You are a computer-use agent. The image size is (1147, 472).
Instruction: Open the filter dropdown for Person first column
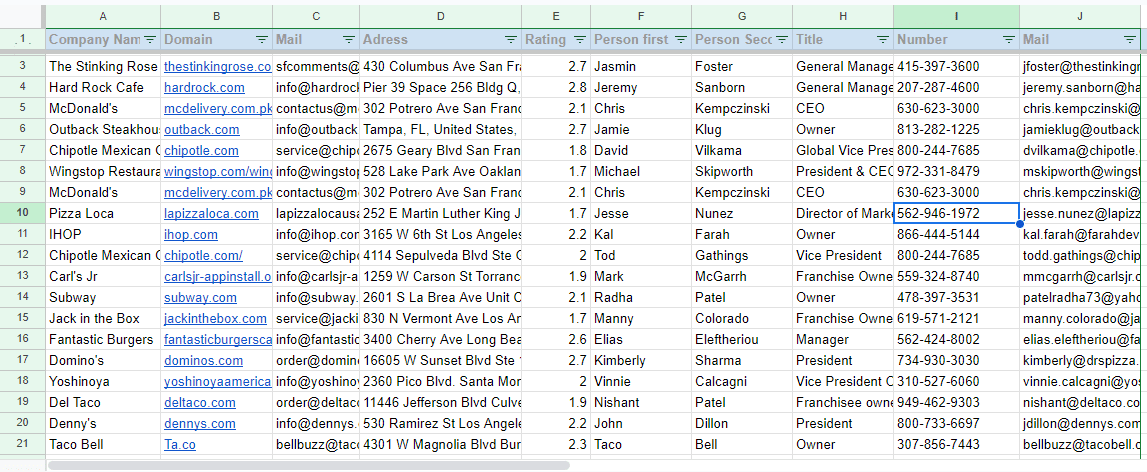pos(681,40)
